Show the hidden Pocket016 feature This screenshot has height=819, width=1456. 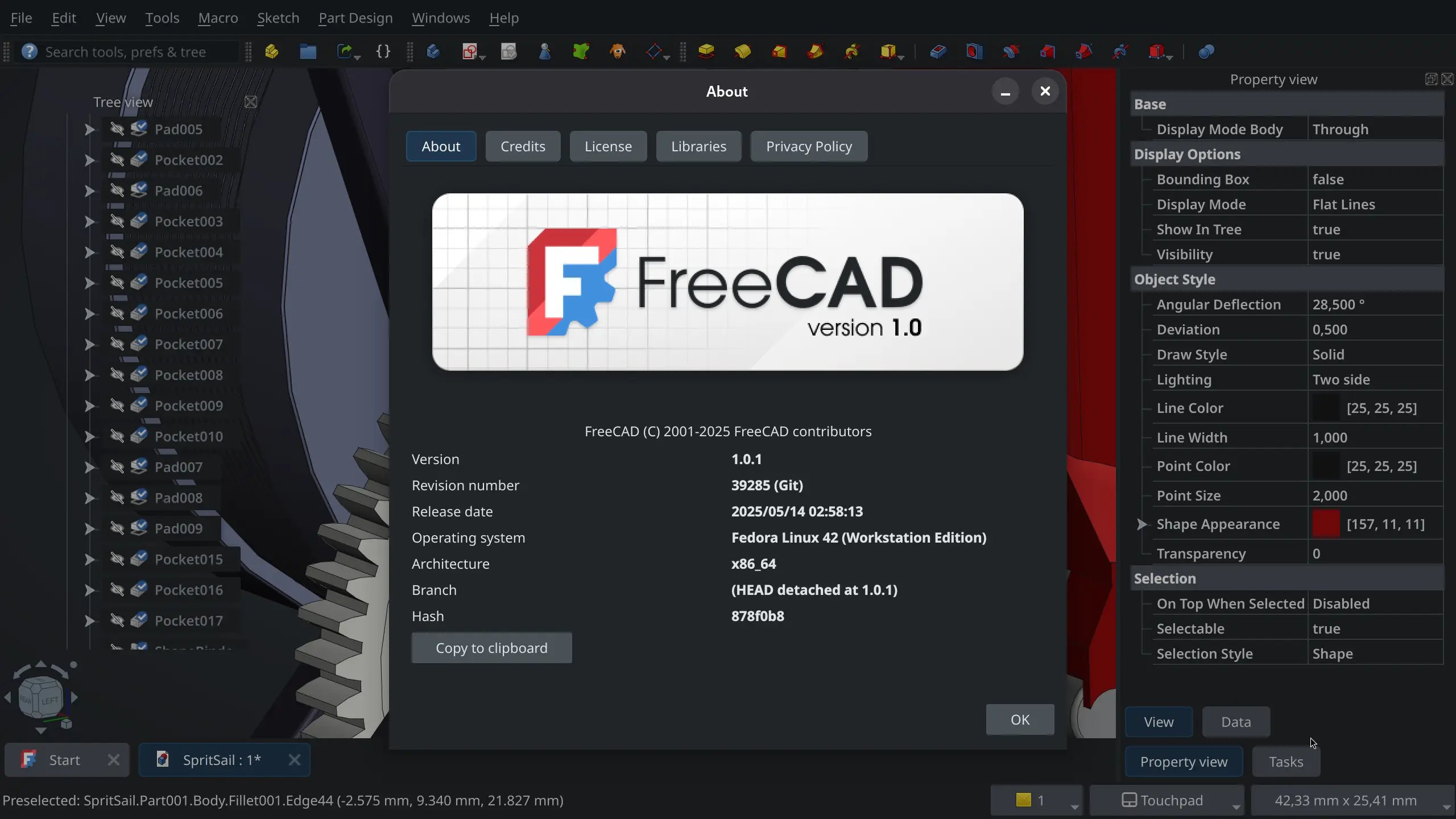117,590
